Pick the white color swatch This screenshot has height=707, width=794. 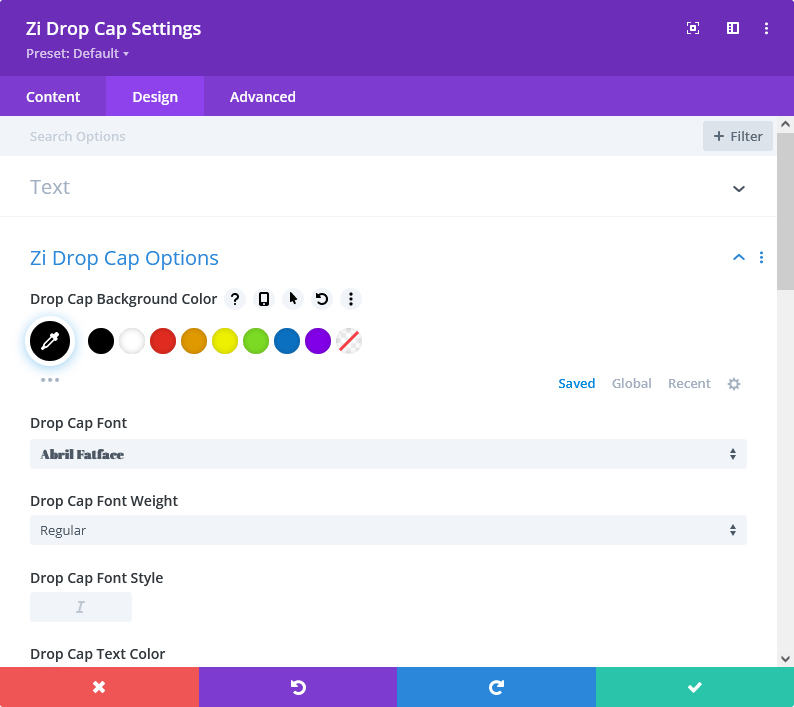(132, 341)
